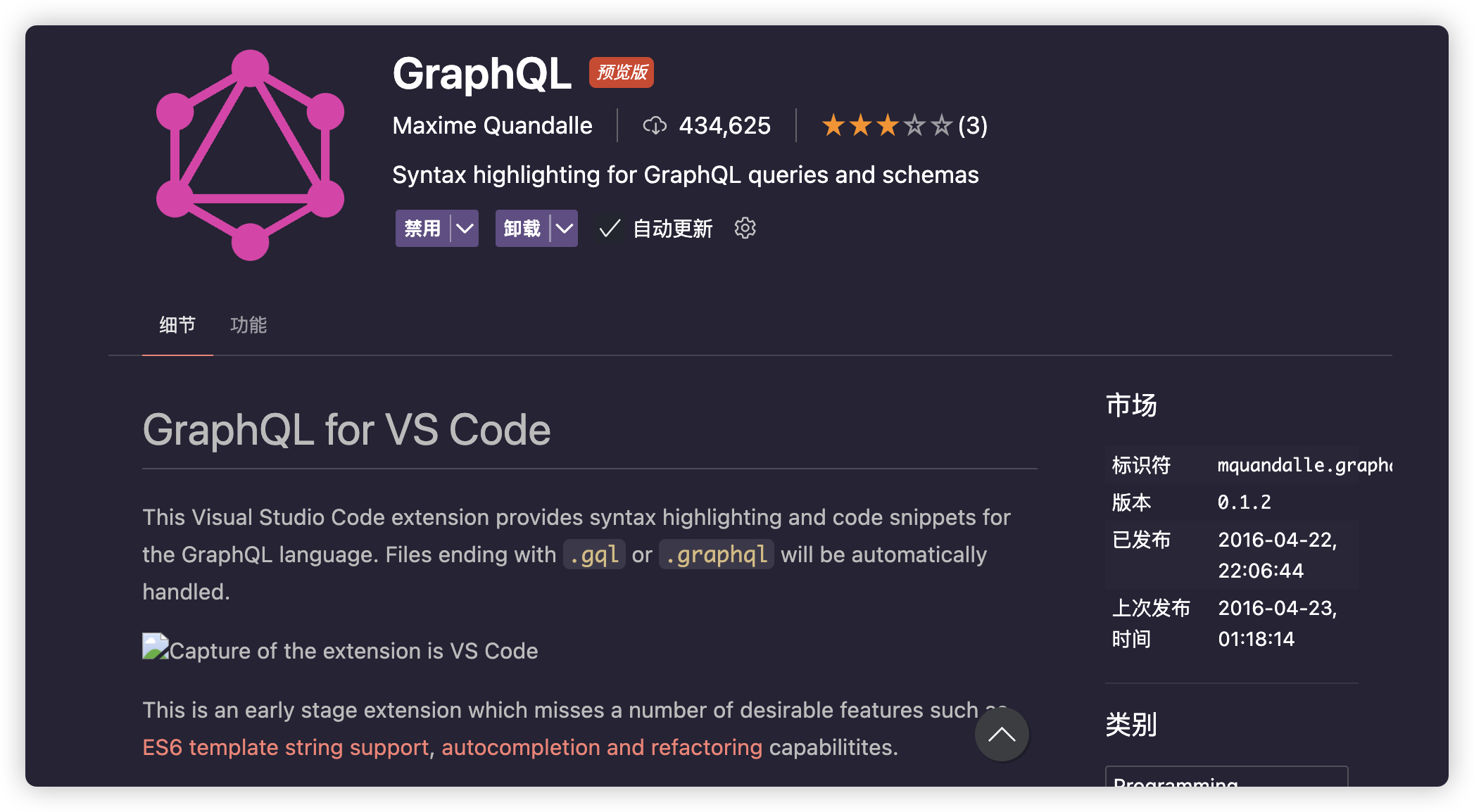Switch to the 功能 features tab
The width and height of the screenshot is (1474, 812).
pyautogui.click(x=248, y=325)
